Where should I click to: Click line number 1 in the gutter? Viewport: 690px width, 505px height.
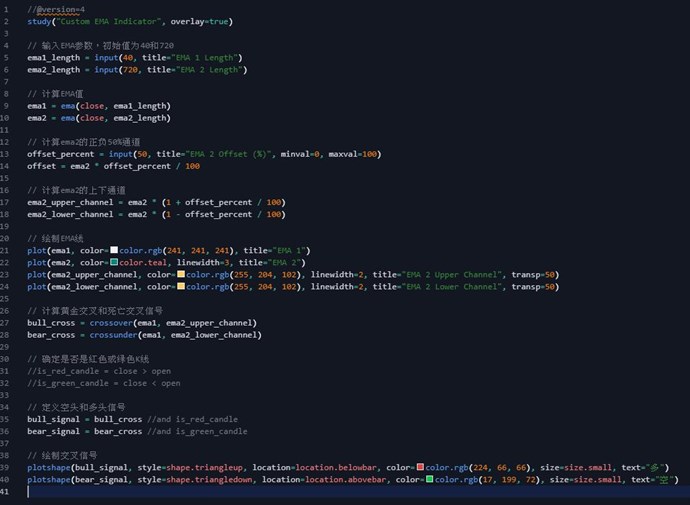pos(6,9)
